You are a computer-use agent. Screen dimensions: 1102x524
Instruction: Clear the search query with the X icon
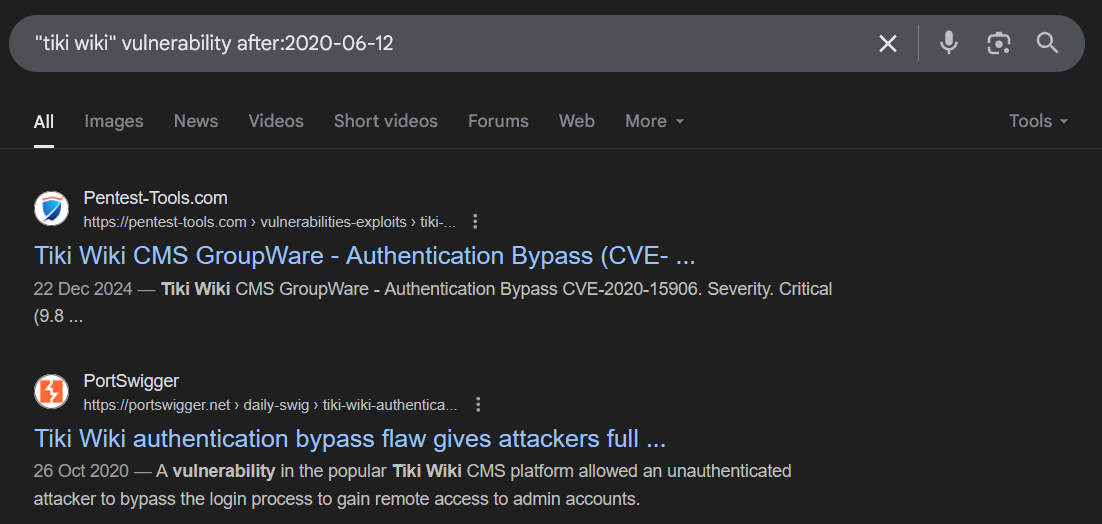(888, 44)
